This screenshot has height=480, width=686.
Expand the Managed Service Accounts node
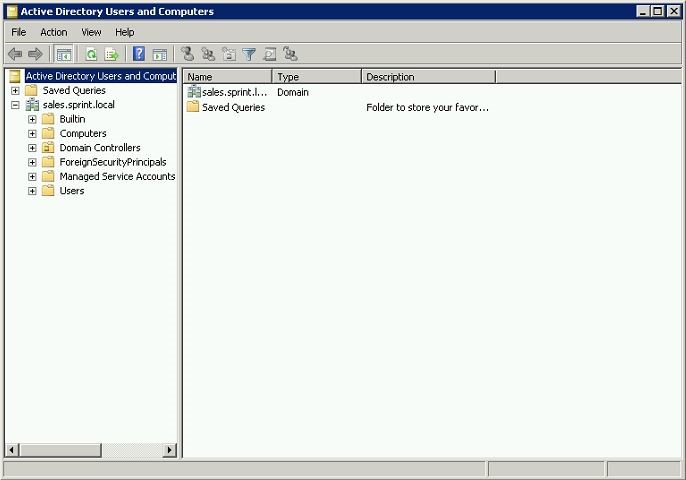tap(32, 177)
